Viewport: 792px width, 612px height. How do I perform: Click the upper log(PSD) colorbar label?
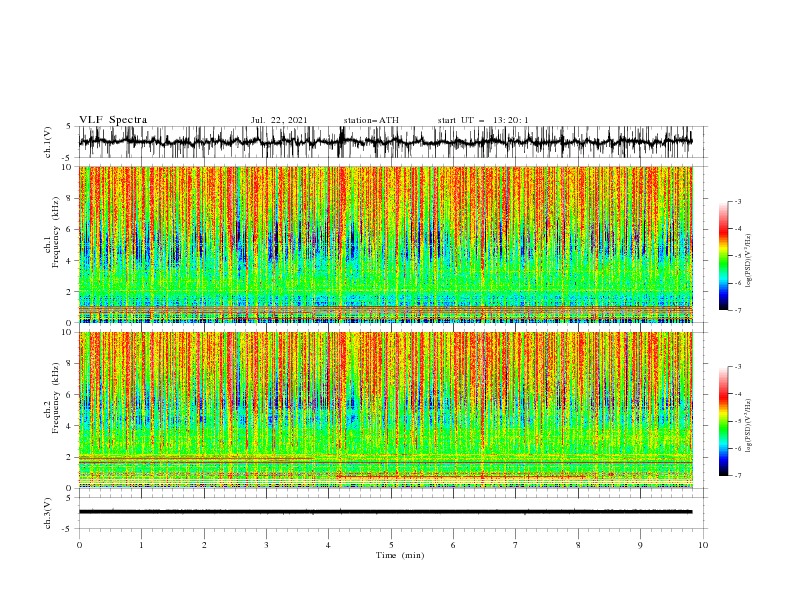point(749,260)
